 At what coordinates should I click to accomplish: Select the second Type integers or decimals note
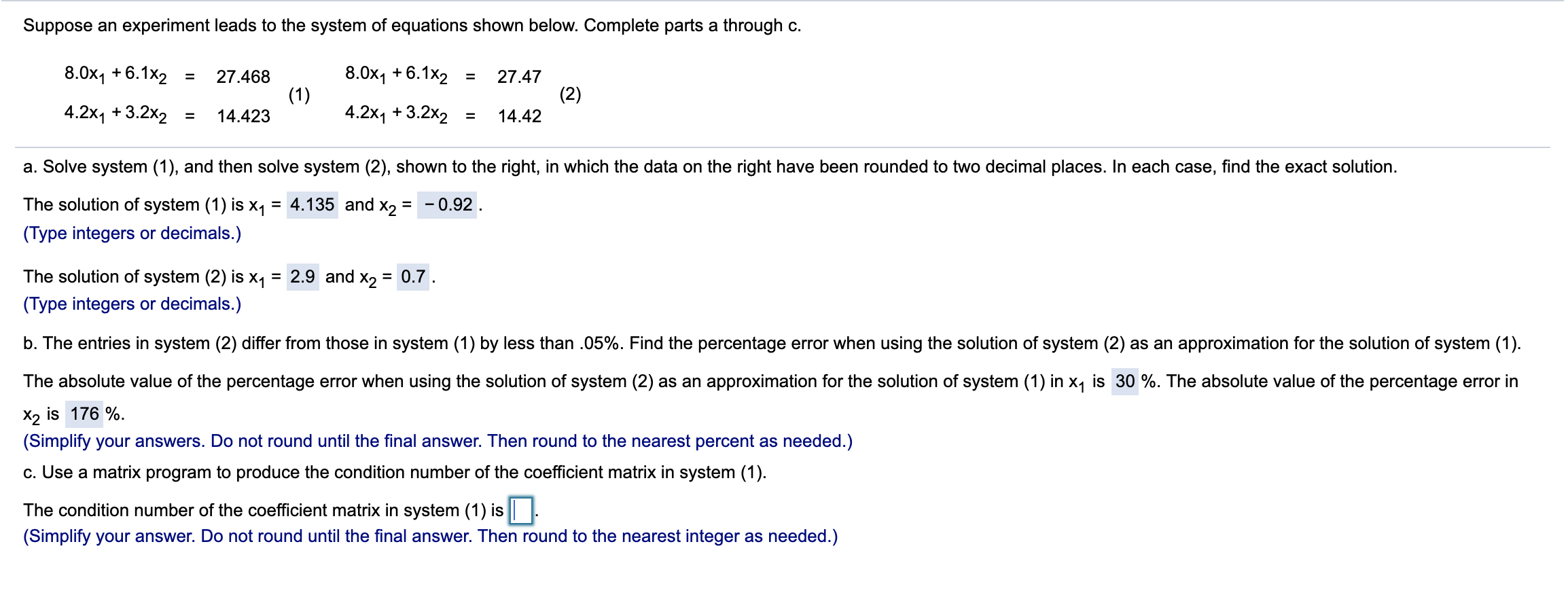click(133, 304)
